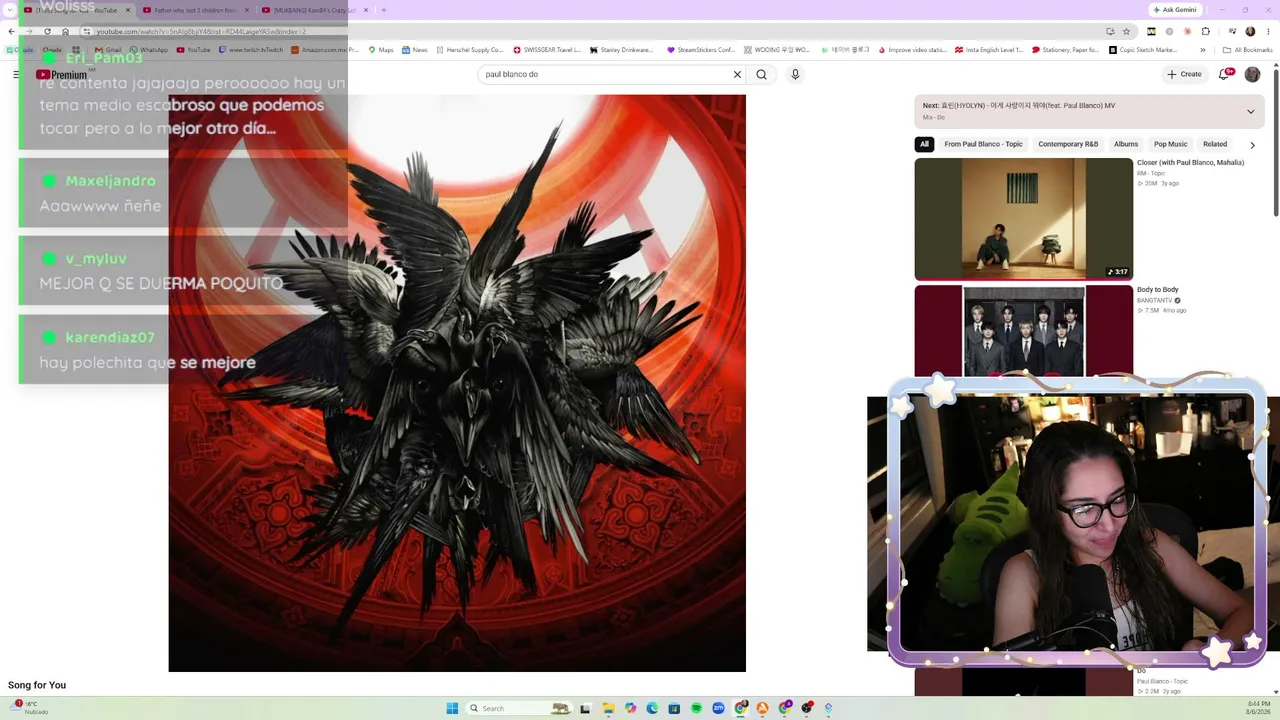Open File Explorer from the taskbar

click(608, 708)
